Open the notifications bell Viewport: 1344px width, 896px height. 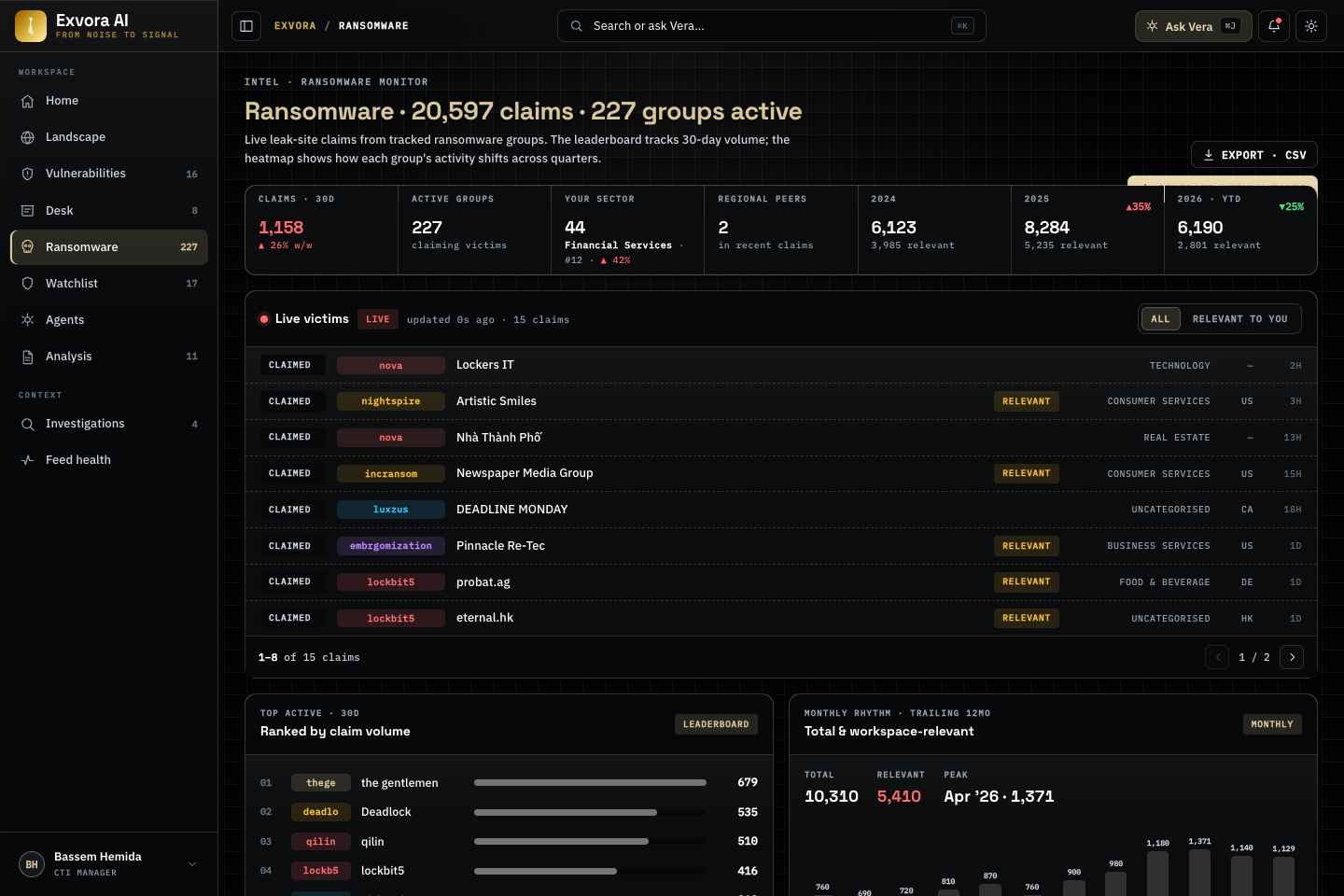pyautogui.click(x=1274, y=26)
